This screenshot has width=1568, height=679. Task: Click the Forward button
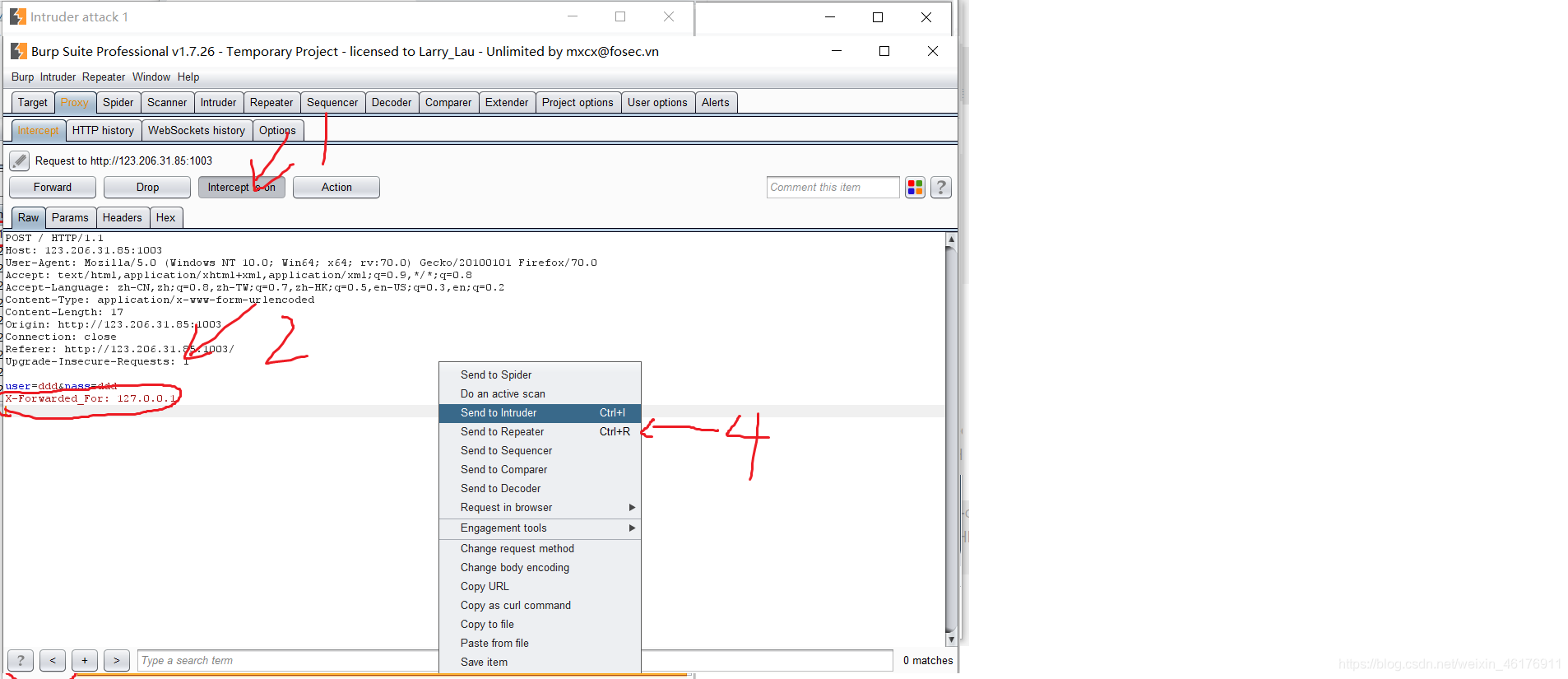pyautogui.click(x=53, y=188)
